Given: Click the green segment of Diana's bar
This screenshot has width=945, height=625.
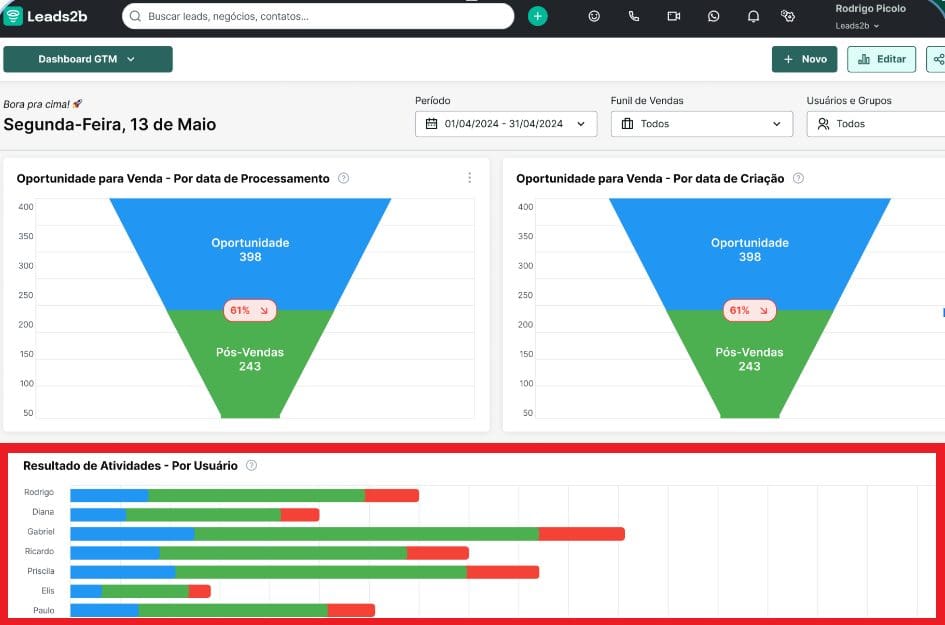Looking at the screenshot, I should [203, 515].
